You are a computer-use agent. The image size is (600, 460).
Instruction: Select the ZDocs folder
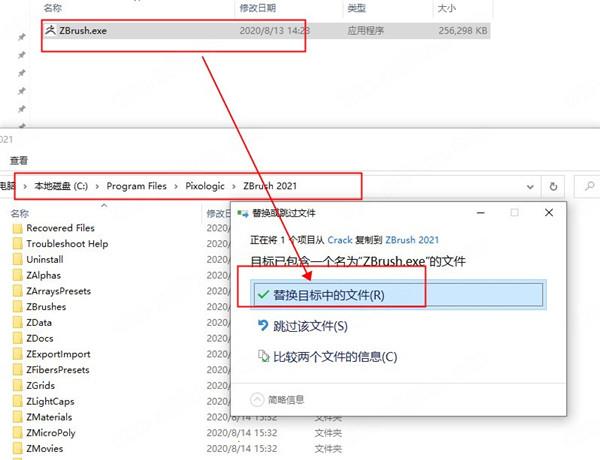click(x=40, y=338)
